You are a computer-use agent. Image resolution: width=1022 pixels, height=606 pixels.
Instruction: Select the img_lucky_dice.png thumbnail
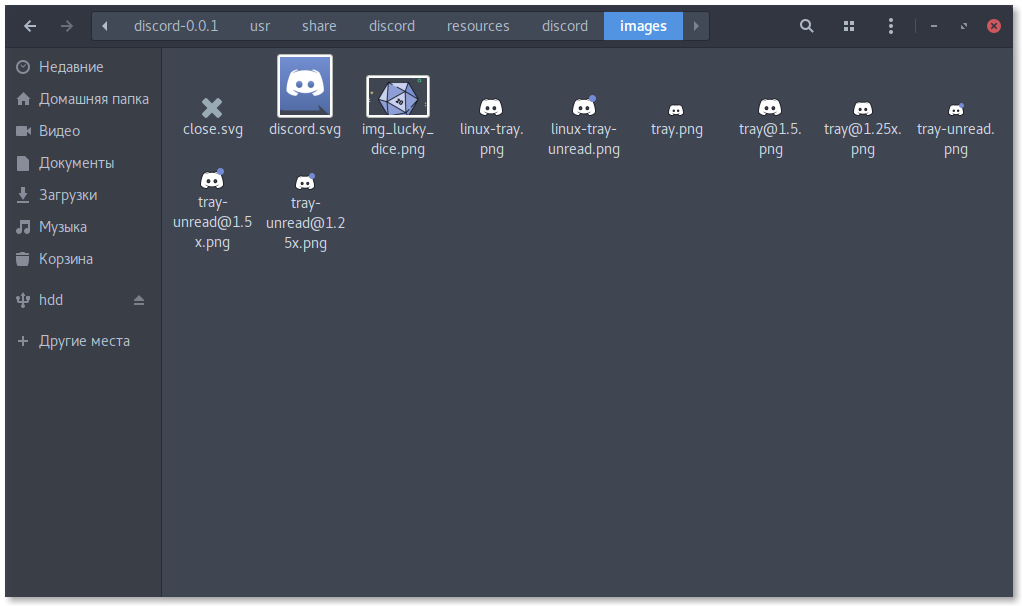(x=398, y=96)
